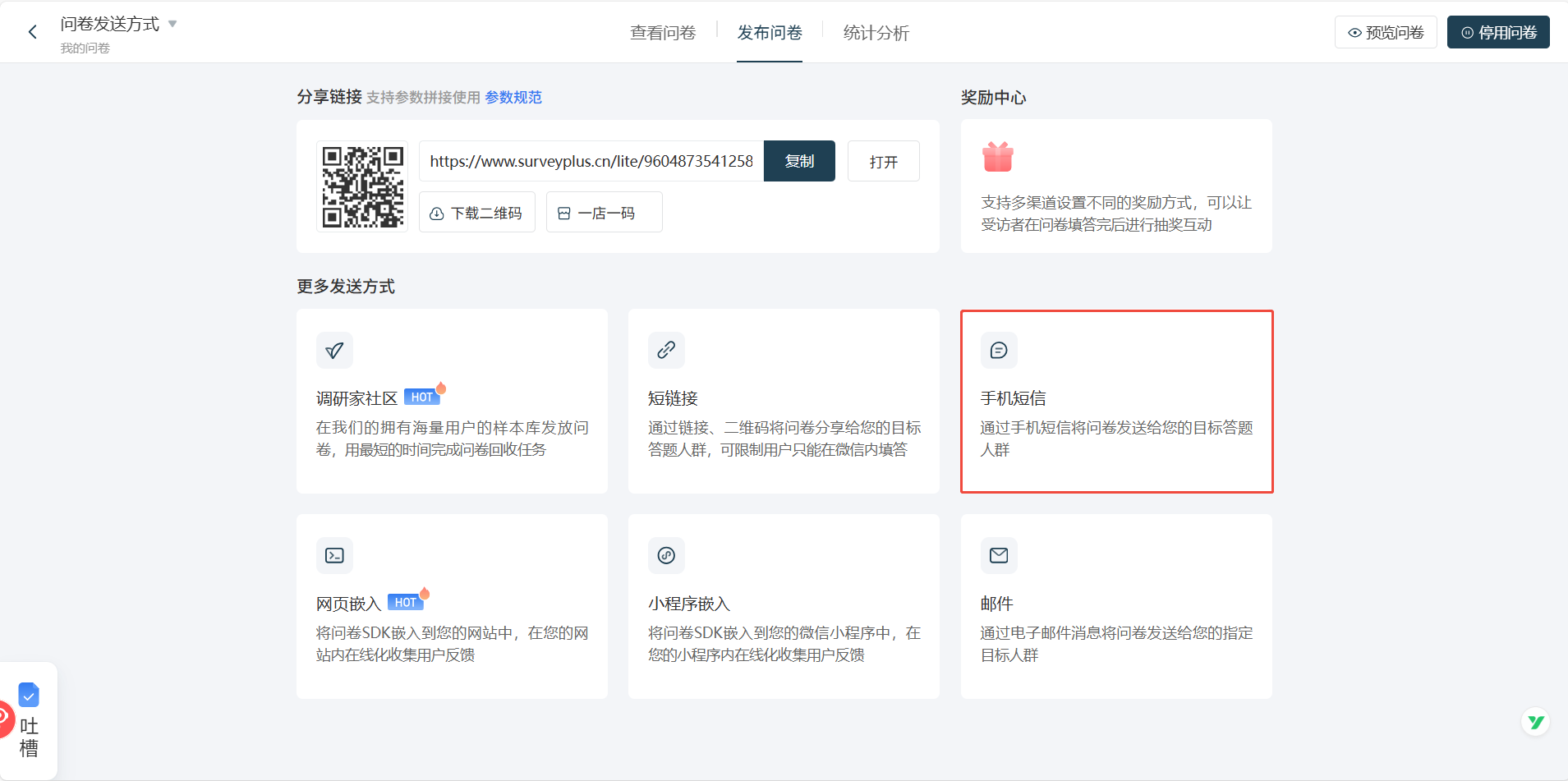Click the compass icon on 小程序嵌入 card
This screenshot has width=1568, height=781.
click(x=666, y=555)
